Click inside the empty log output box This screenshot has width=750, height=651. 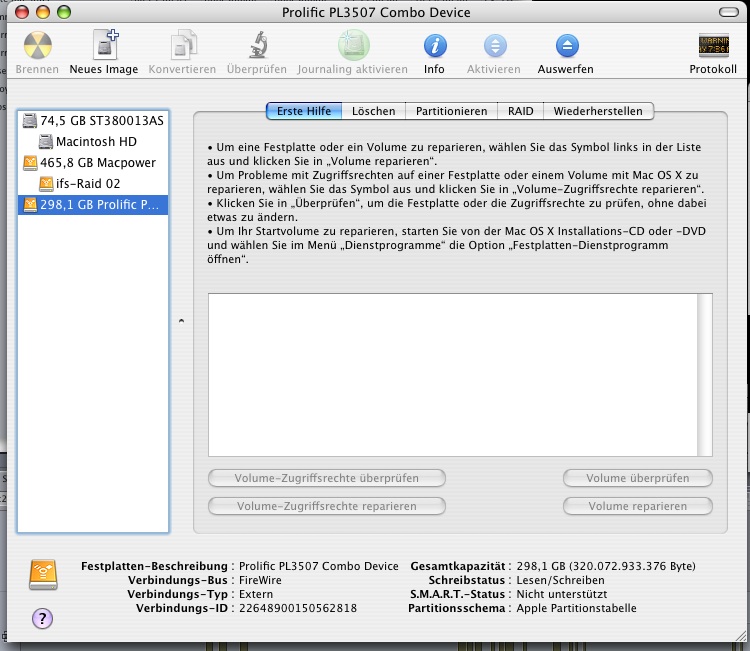click(x=452, y=375)
